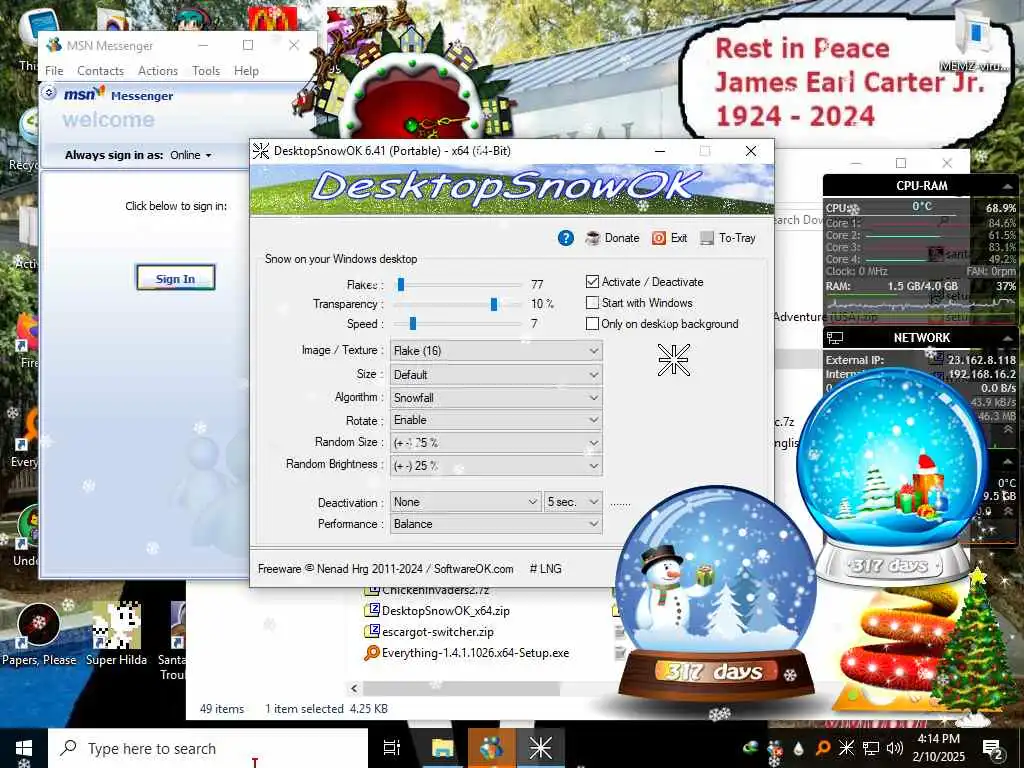Collapse the CPU-RAM gadget header arrow
The height and width of the screenshot is (768, 1024).
[x=1008, y=187]
